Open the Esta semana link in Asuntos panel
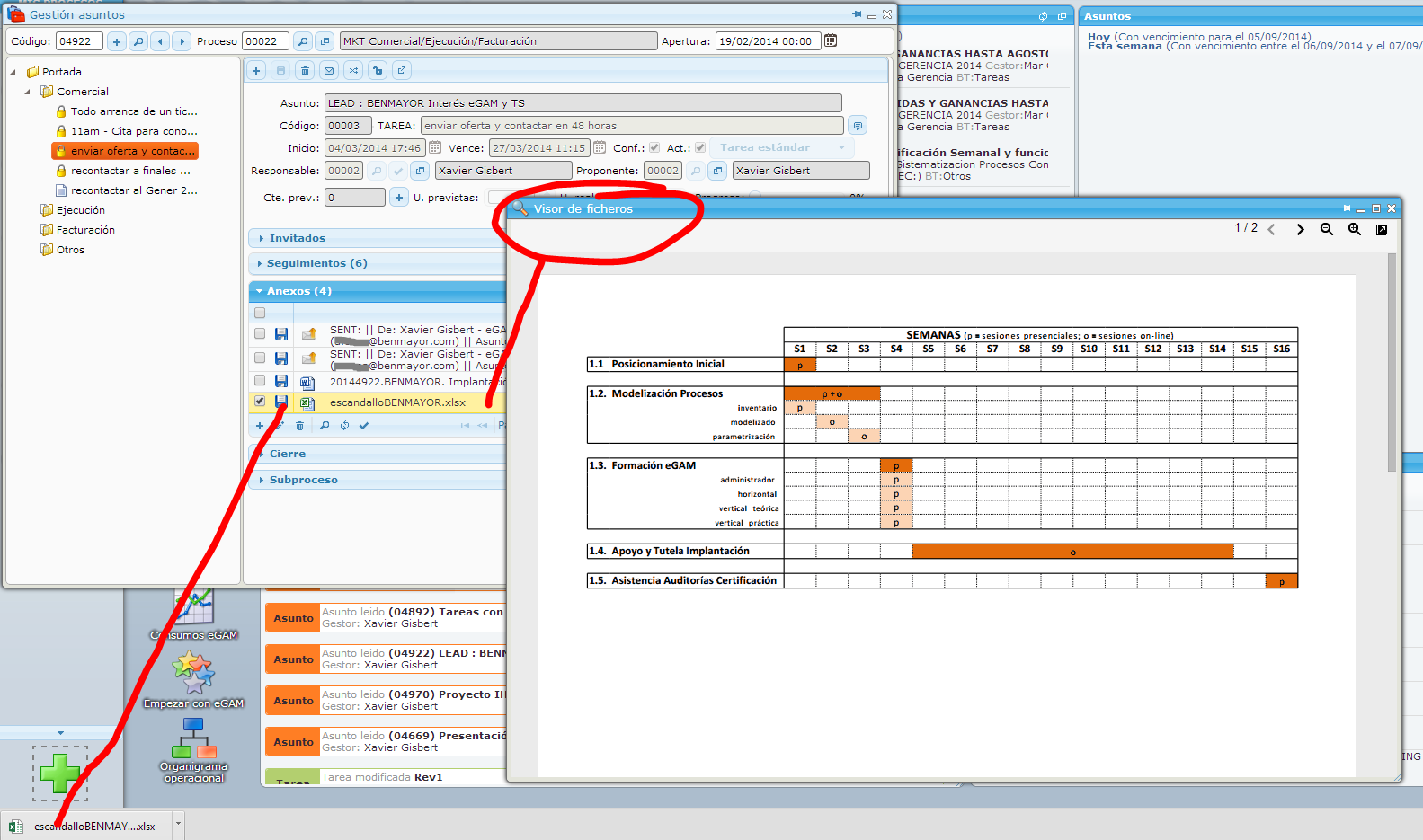1423x840 pixels. point(1125,46)
